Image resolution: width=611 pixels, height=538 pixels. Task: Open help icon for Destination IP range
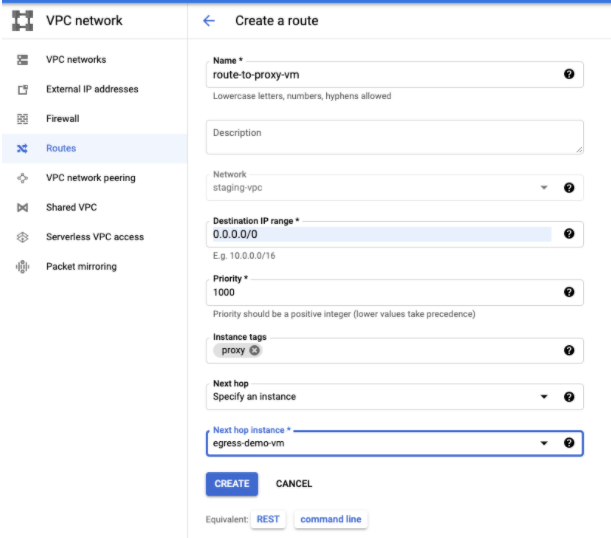point(569,234)
